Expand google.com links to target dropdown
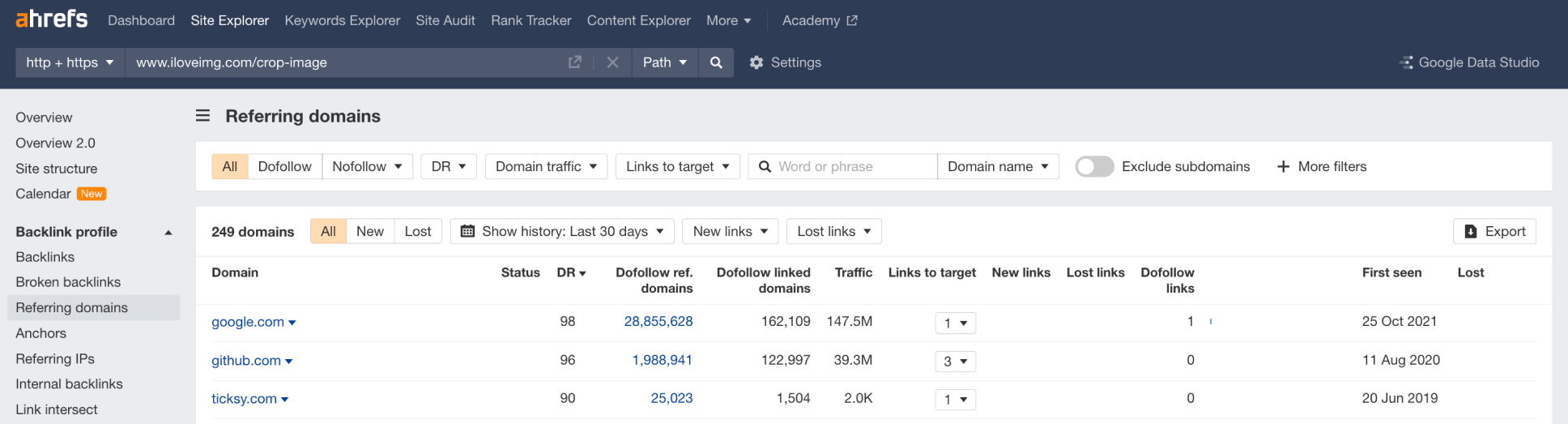This screenshot has height=424, width=1568. tap(955, 323)
